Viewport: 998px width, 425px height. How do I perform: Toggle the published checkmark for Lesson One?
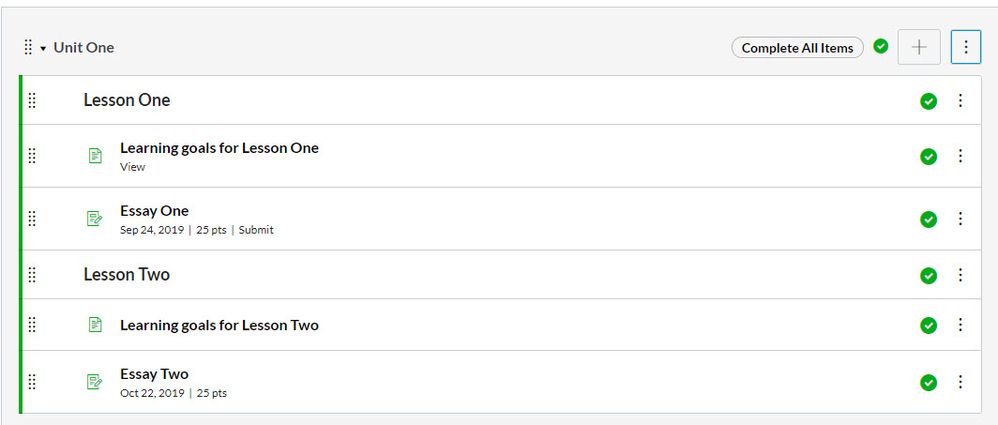pos(928,100)
